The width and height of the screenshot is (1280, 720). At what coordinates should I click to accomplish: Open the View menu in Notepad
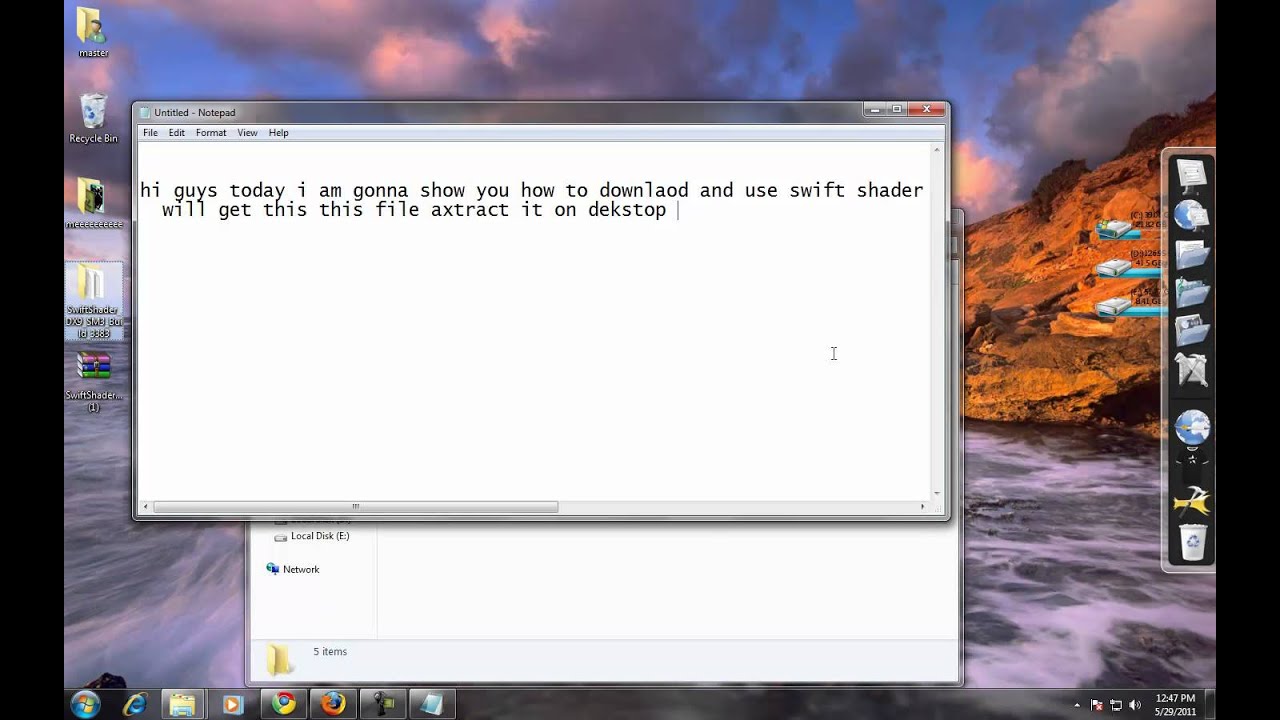coord(247,132)
